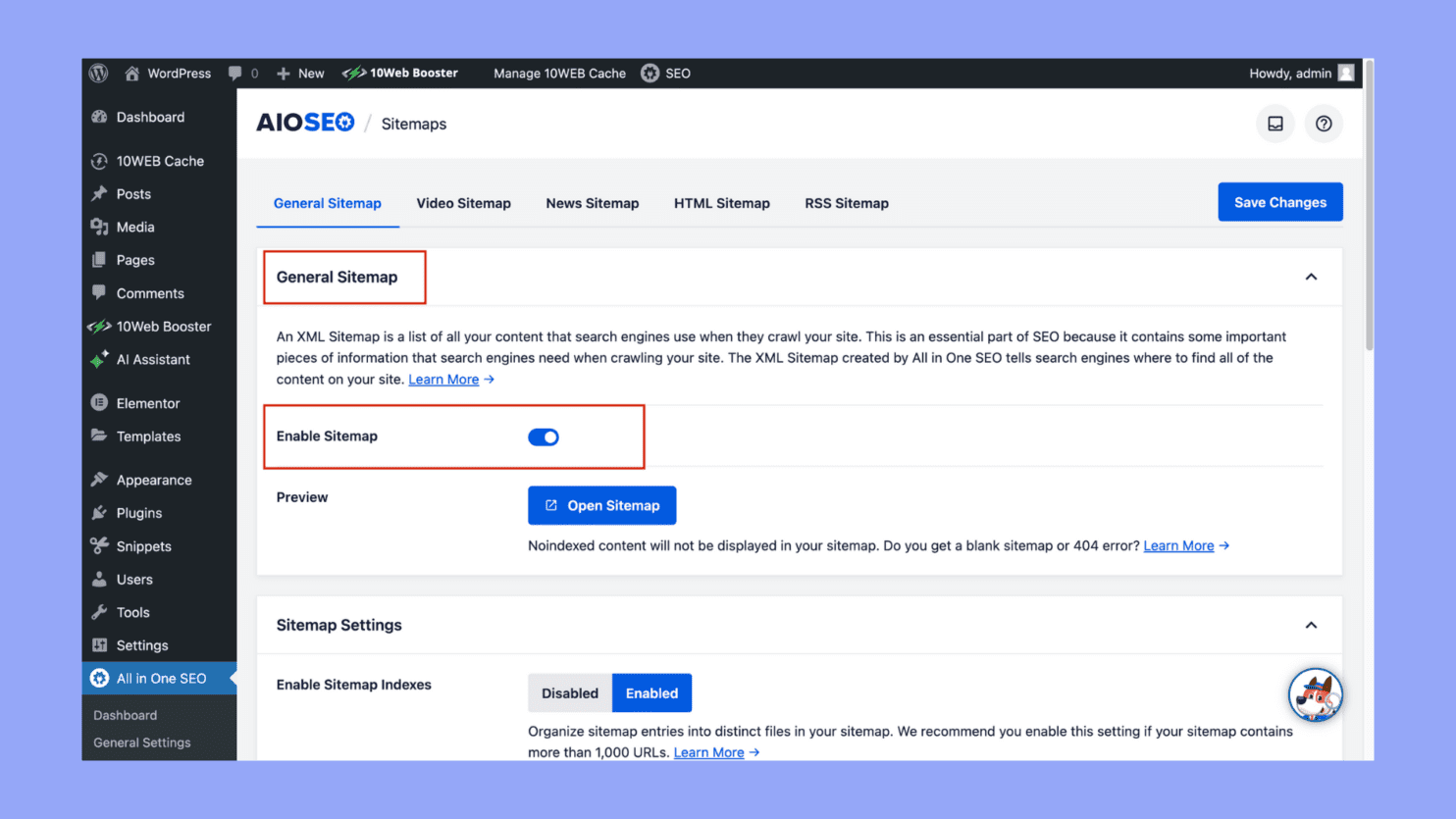Collapse the General Sitemap section
Viewport: 1456px width, 819px height.
click(x=1311, y=277)
